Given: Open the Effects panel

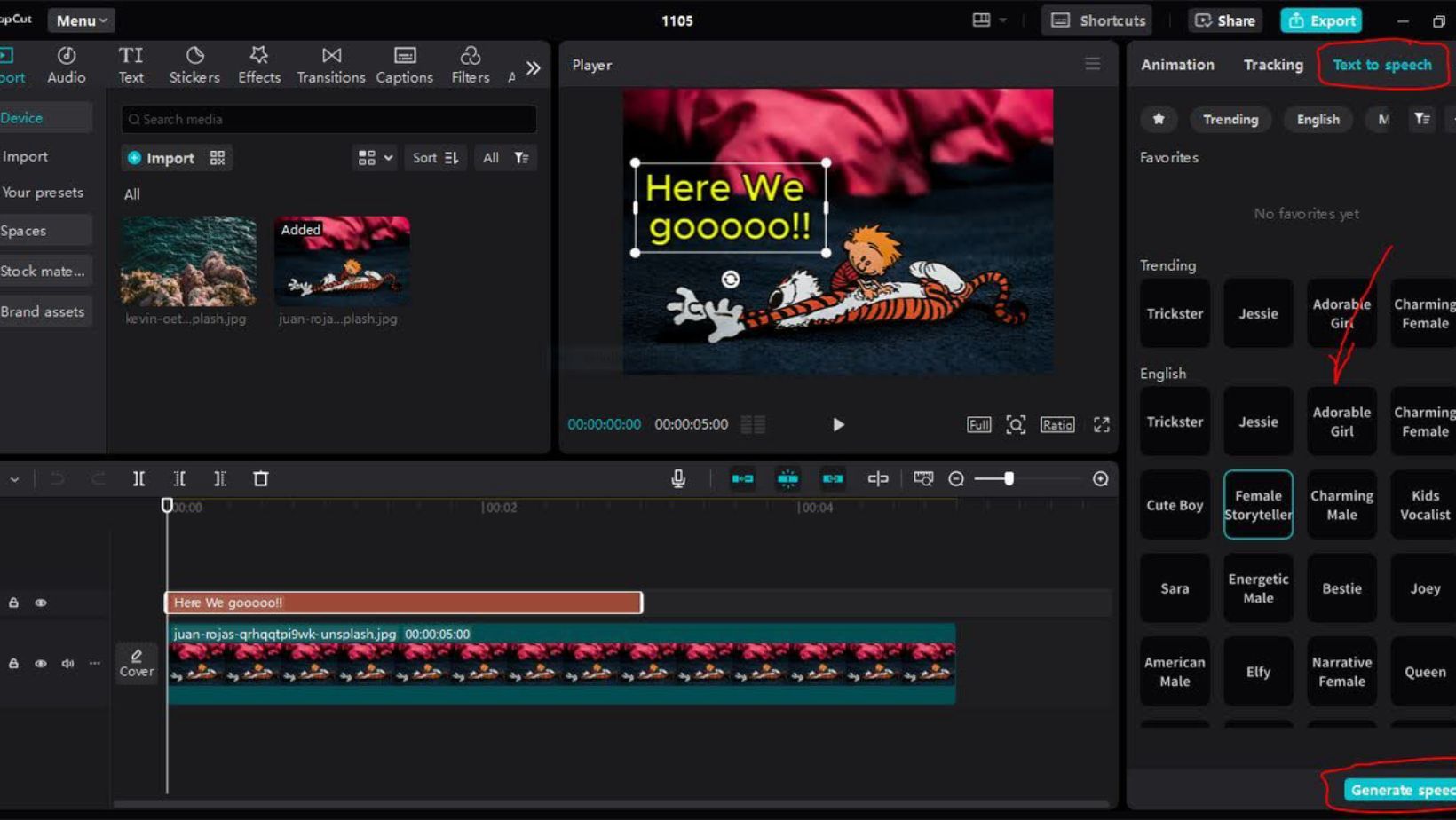Looking at the screenshot, I should [259, 65].
